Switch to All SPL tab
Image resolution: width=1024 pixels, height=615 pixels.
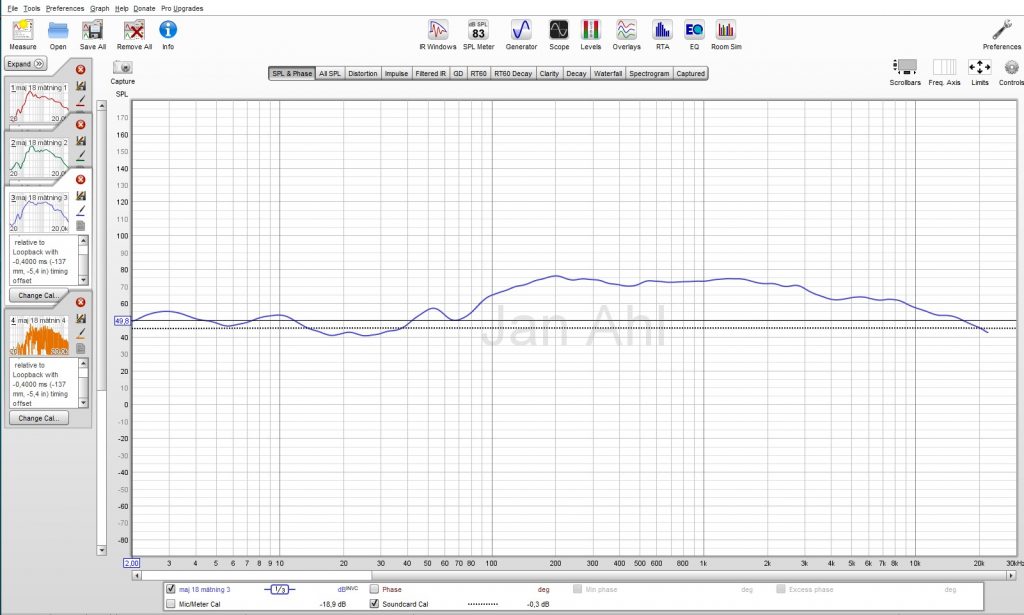[330, 74]
